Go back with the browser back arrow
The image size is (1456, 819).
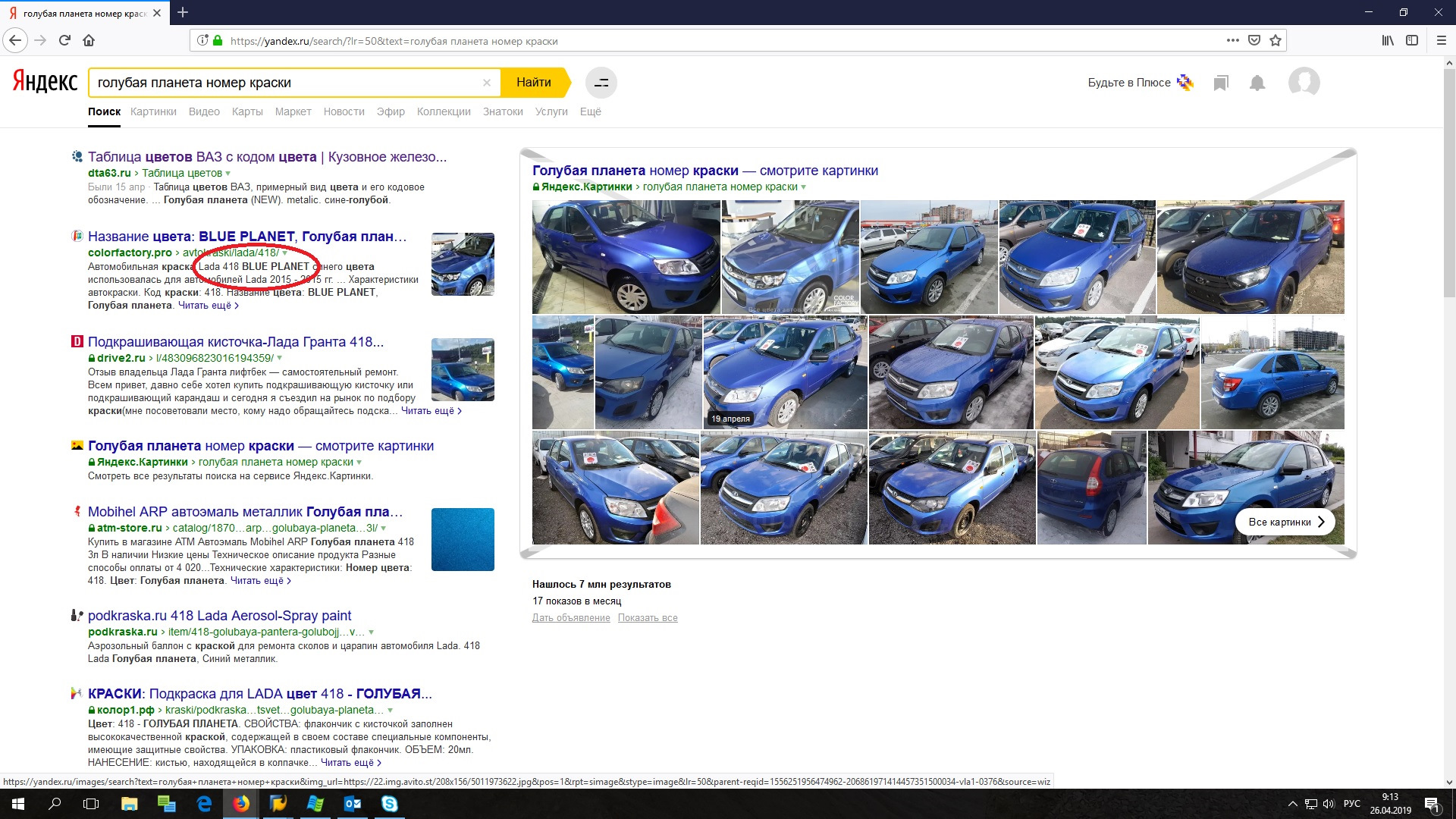tap(15, 40)
